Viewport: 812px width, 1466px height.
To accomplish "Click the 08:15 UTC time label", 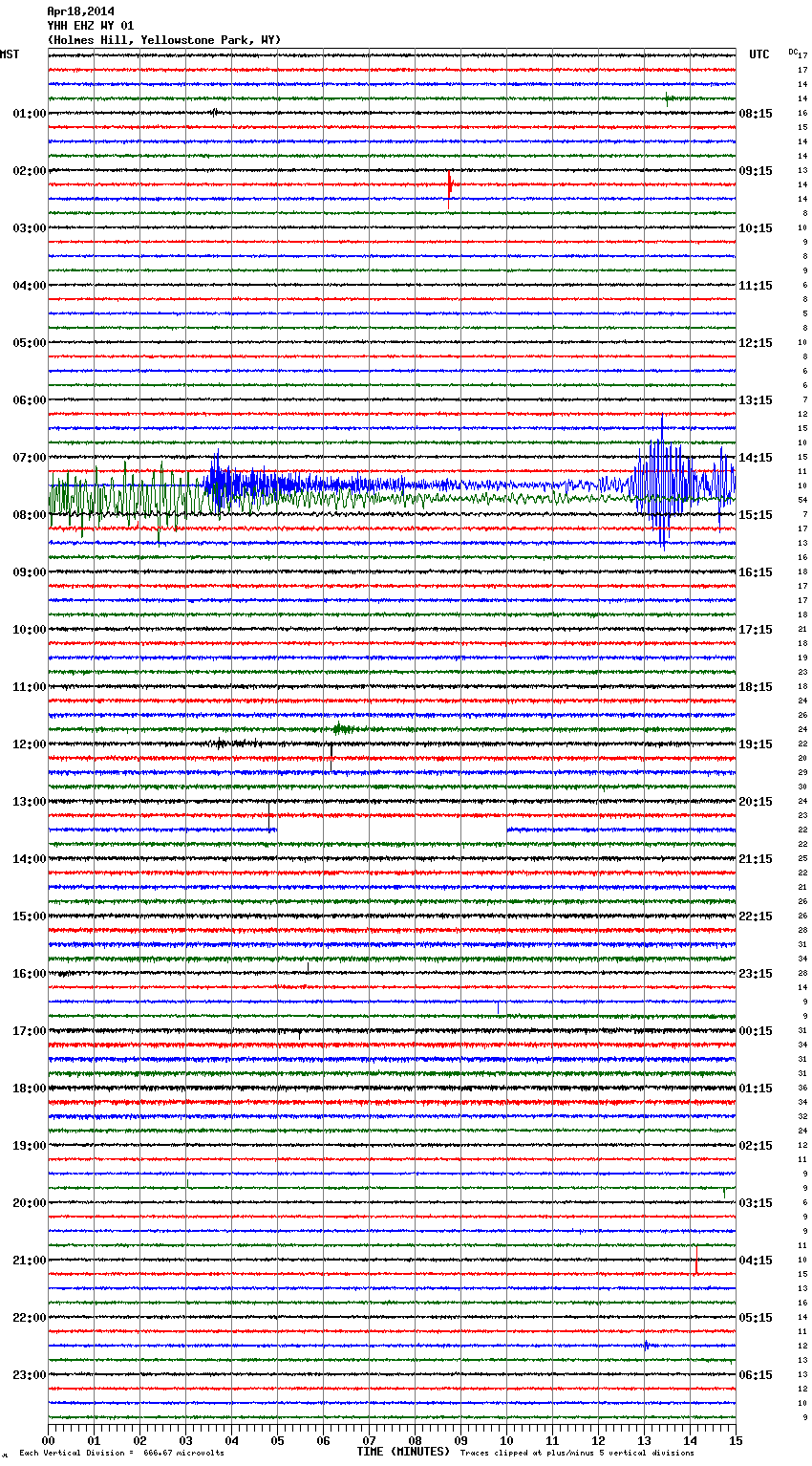I will click(756, 114).
